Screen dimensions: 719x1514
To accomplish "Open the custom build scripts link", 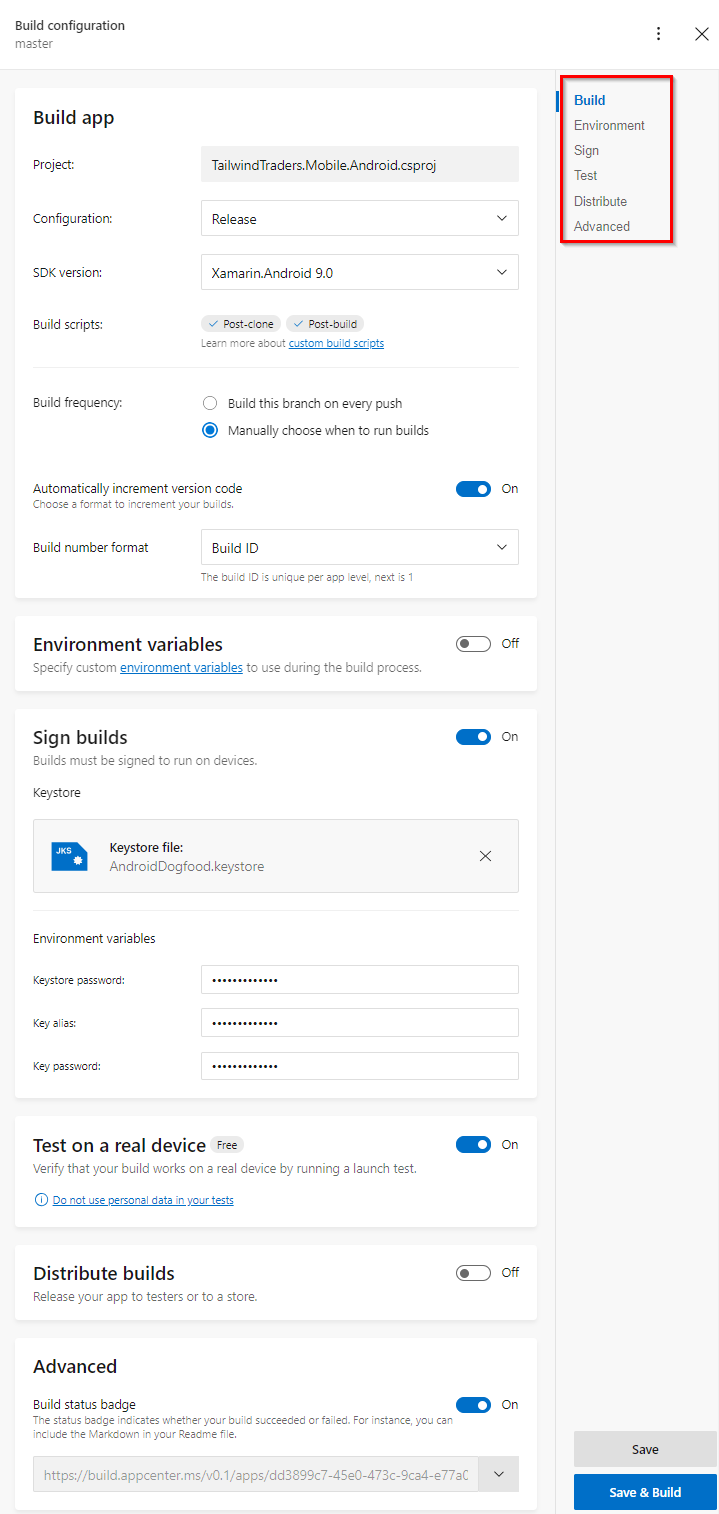I will coord(336,343).
